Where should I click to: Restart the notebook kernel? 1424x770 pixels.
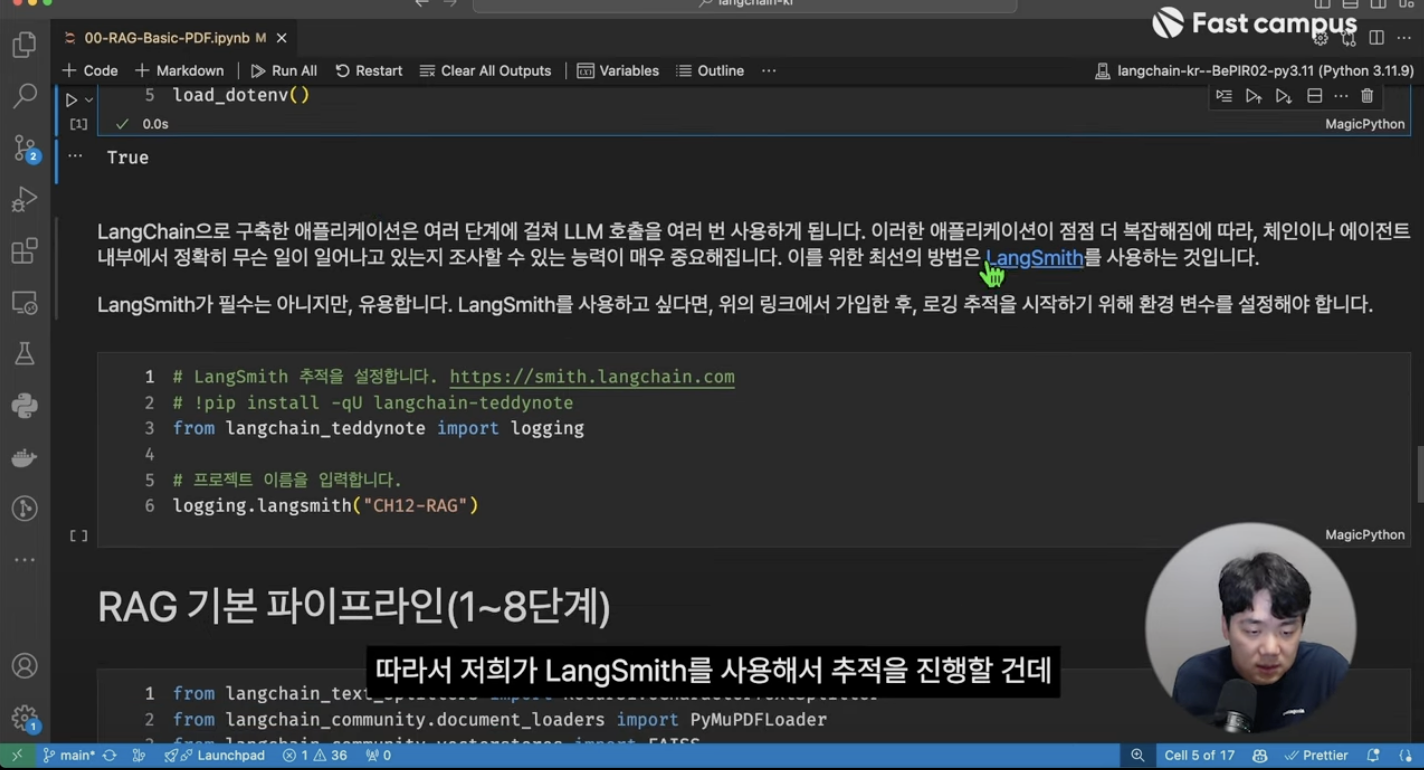369,71
